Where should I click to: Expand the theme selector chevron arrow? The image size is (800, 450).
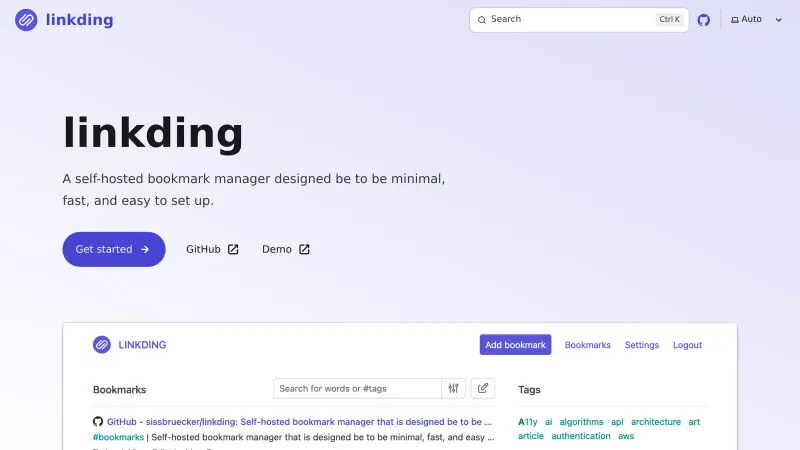click(x=779, y=20)
